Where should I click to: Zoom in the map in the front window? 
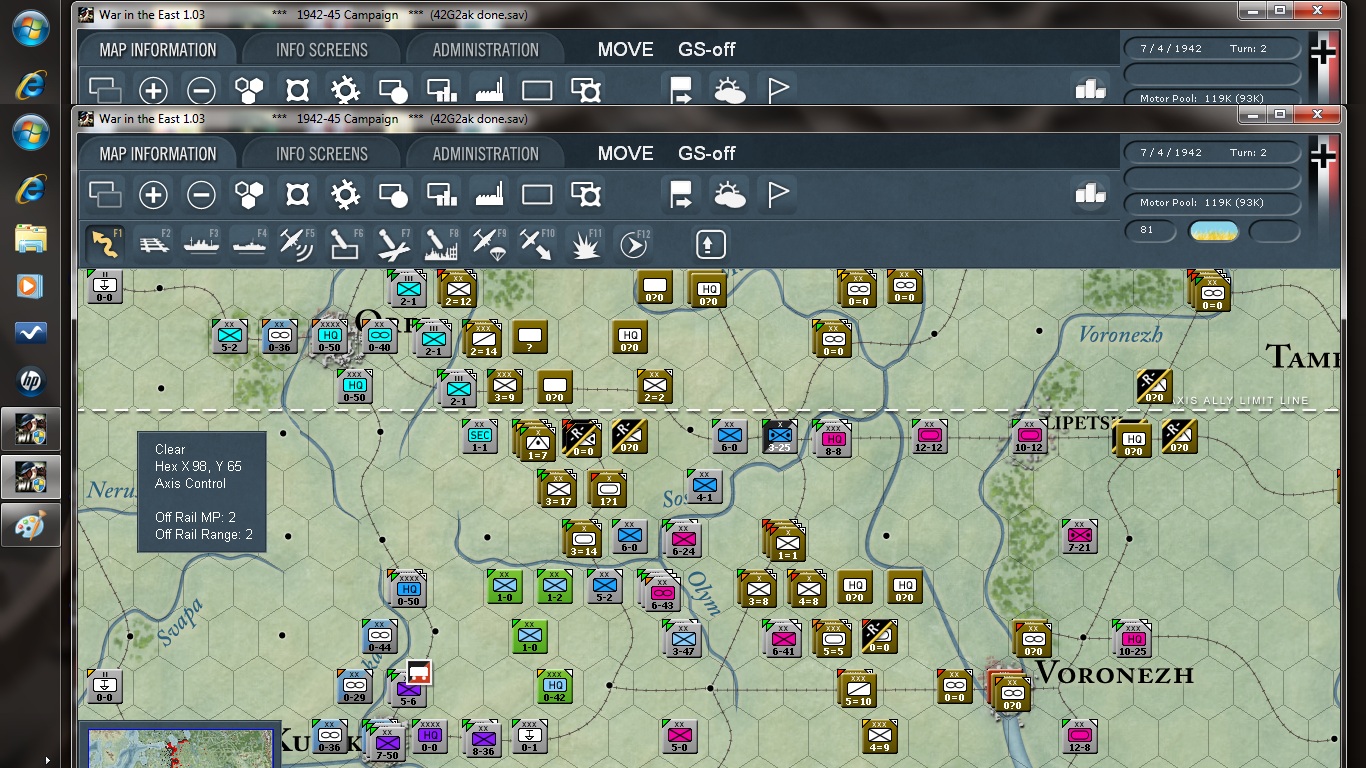pos(153,194)
